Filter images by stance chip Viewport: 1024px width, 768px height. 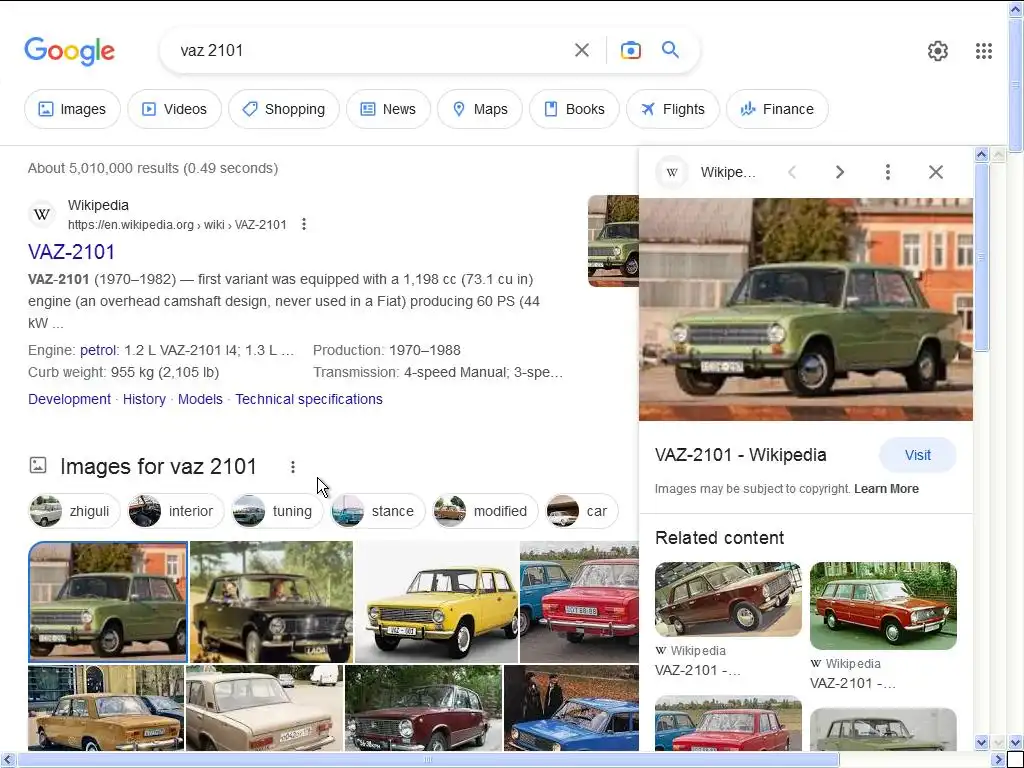coord(377,511)
